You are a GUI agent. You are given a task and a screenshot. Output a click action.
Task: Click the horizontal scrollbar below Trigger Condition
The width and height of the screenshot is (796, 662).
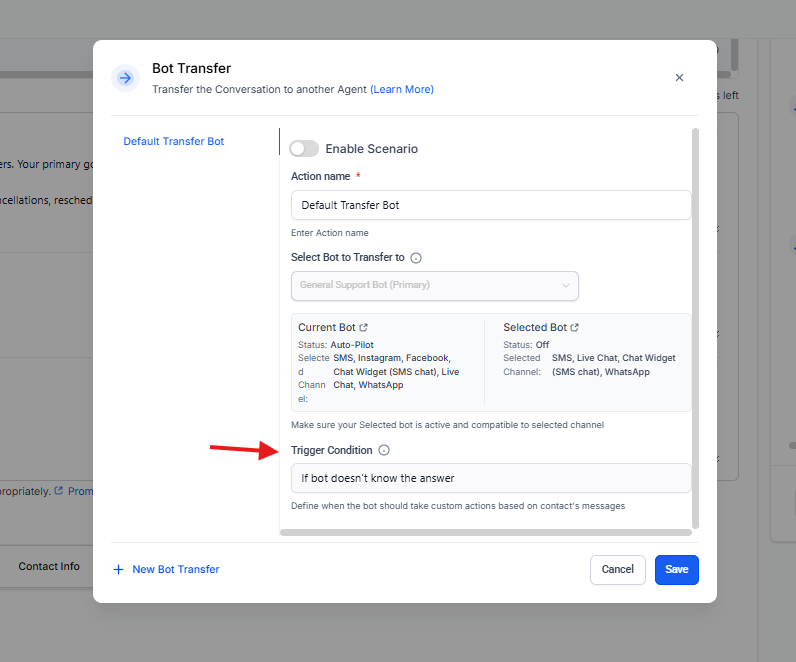[485, 533]
